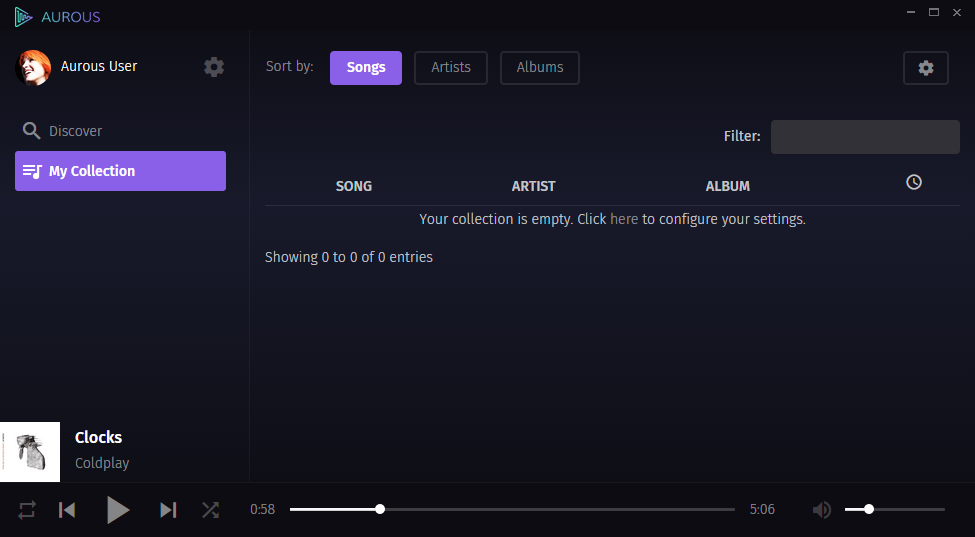Sort table by ALBUM column header
Viewport: 975px width, 537px height.
click(x=728, y=186)
